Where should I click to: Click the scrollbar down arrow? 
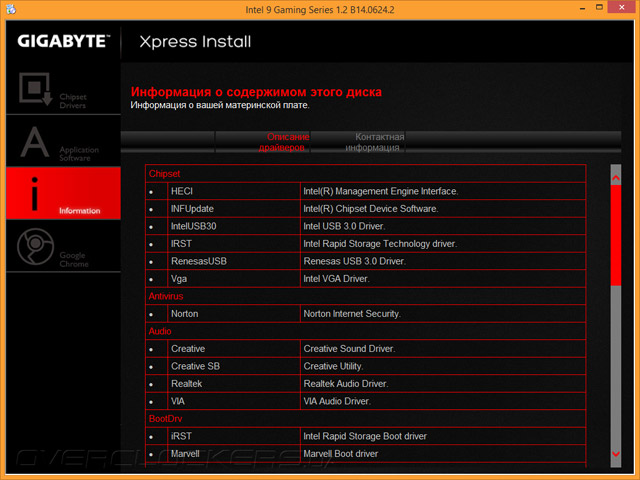[x=616, y=454]
